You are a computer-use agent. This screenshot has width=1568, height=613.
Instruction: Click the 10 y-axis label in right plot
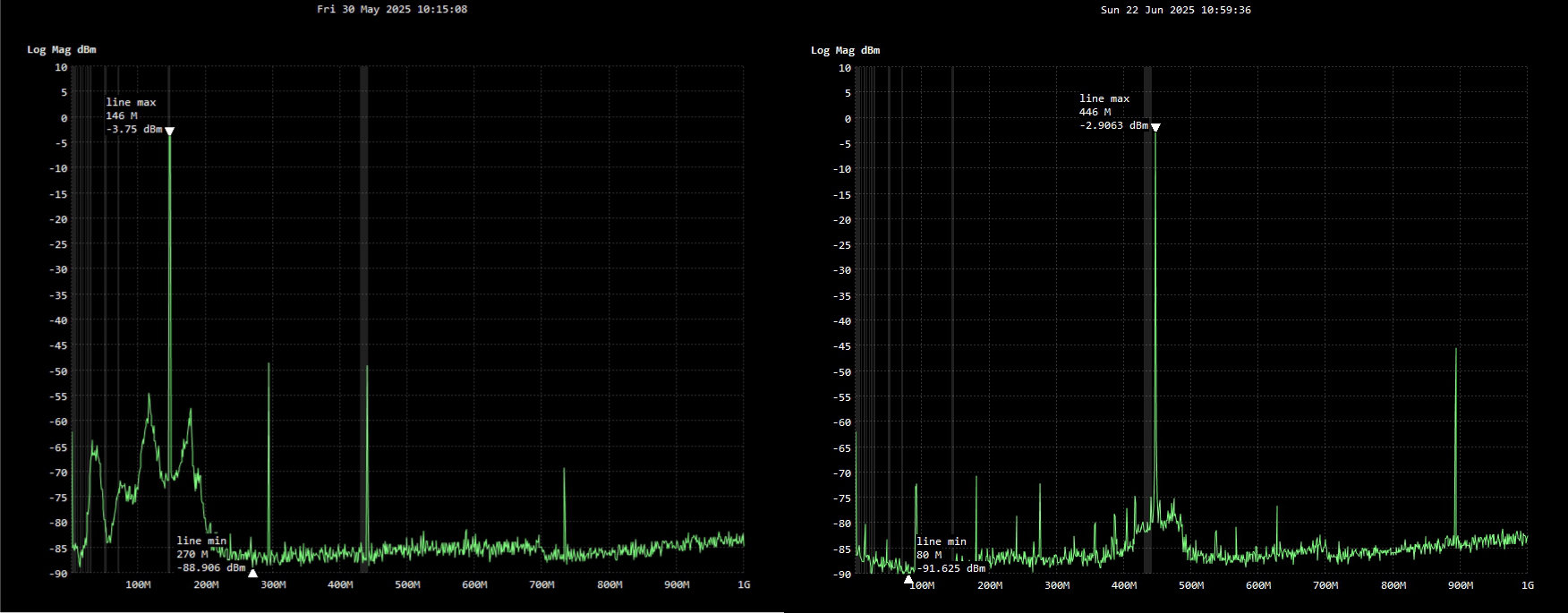845,68
